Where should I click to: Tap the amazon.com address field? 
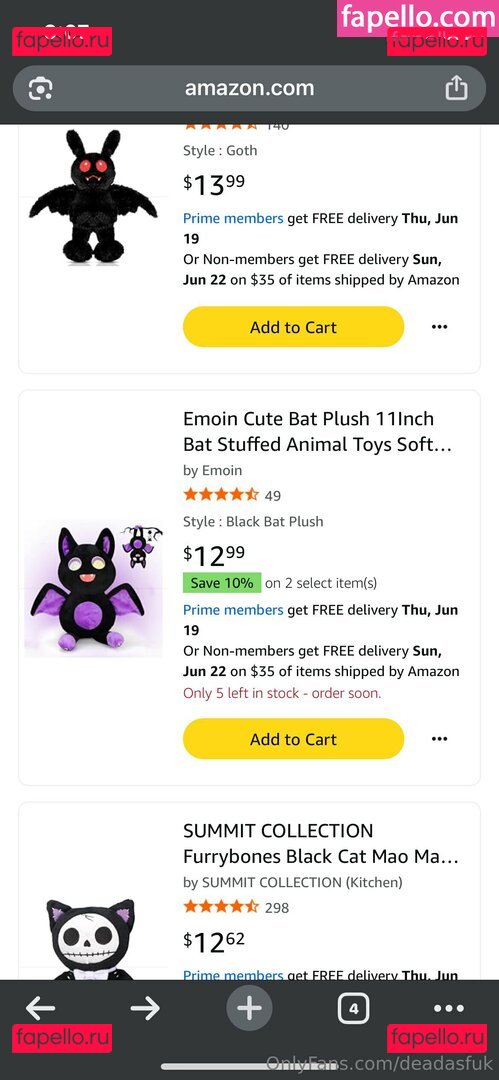click(x=250, y=88)
